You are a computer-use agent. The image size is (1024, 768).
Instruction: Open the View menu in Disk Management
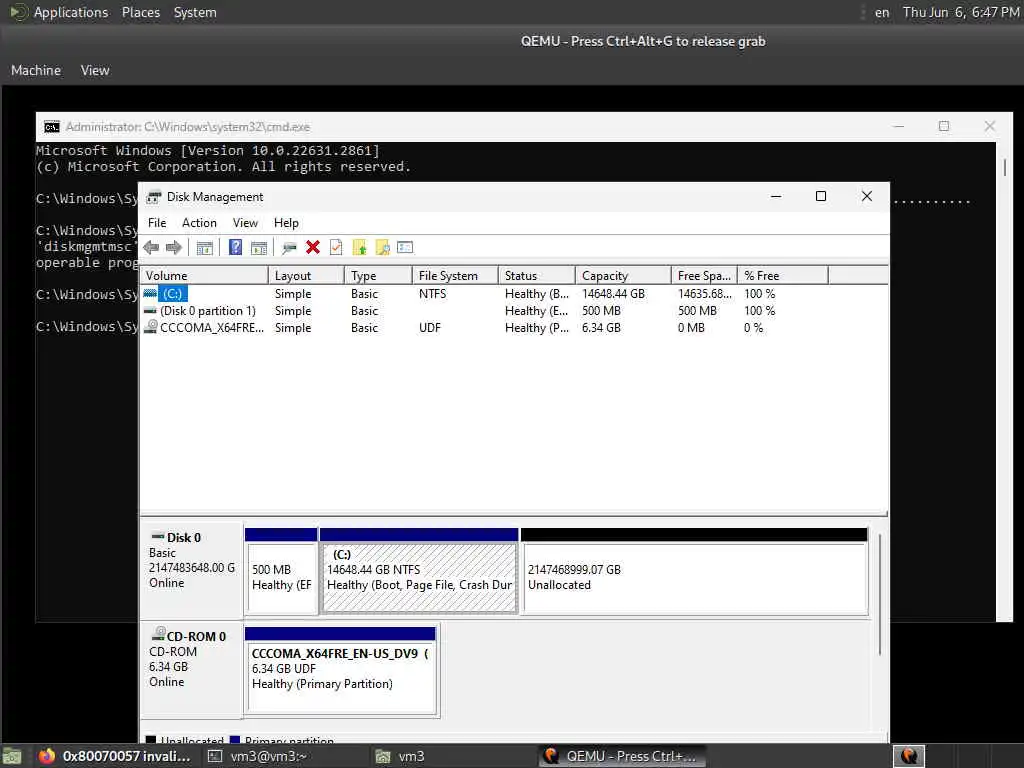coord(245,223)
